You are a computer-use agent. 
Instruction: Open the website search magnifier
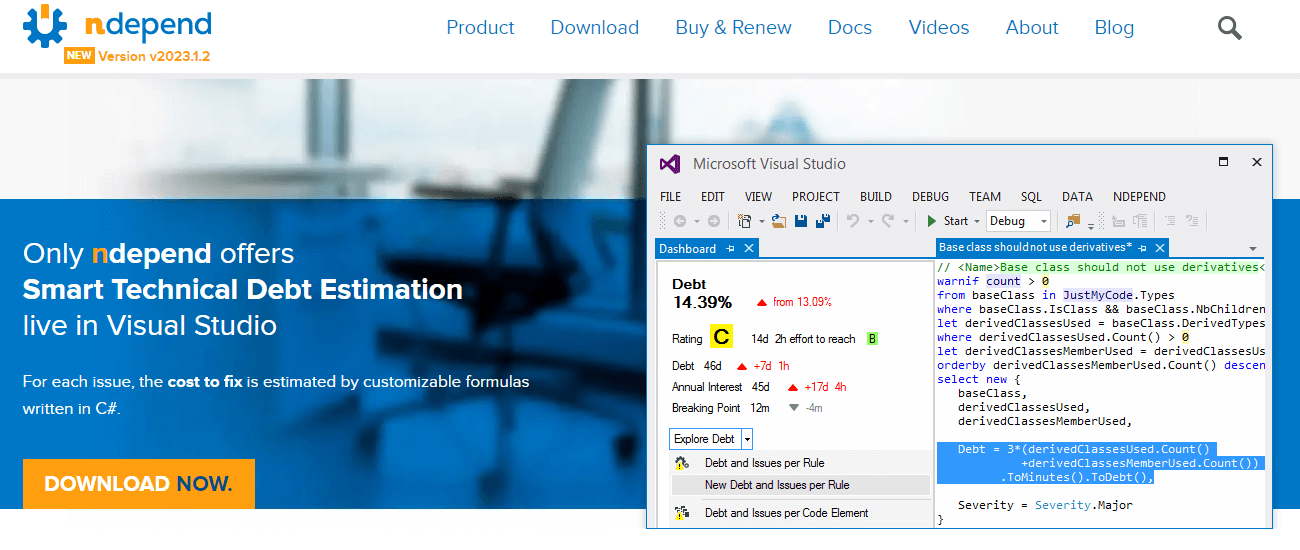click(x=1229, y=28)
